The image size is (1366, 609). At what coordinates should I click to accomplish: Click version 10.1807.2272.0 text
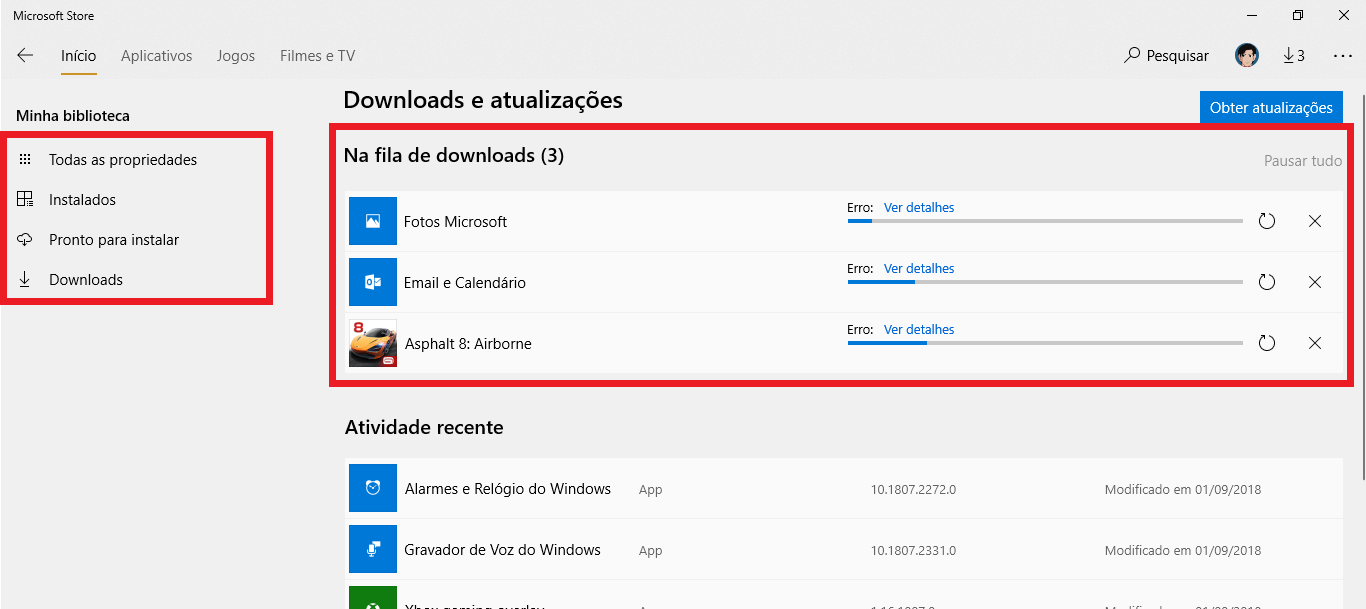coord(913,490)
